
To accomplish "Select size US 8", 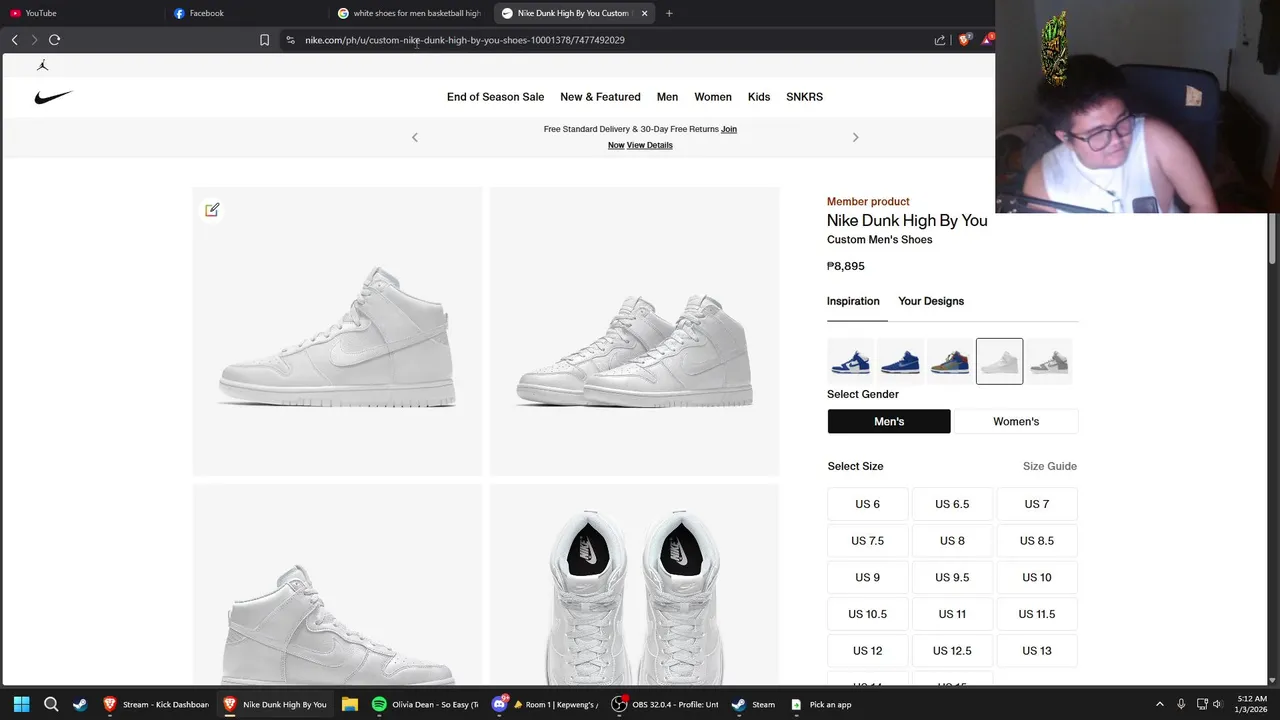I will (x=952, y=541).
